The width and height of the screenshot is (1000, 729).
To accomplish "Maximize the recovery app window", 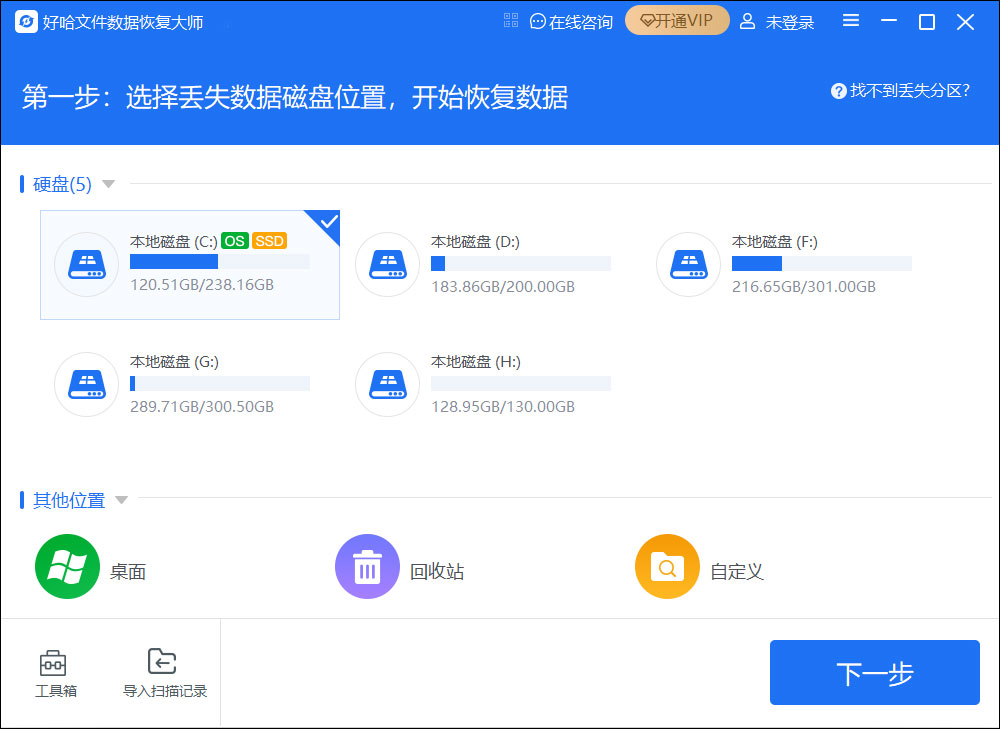I will (x=927, y=22).
